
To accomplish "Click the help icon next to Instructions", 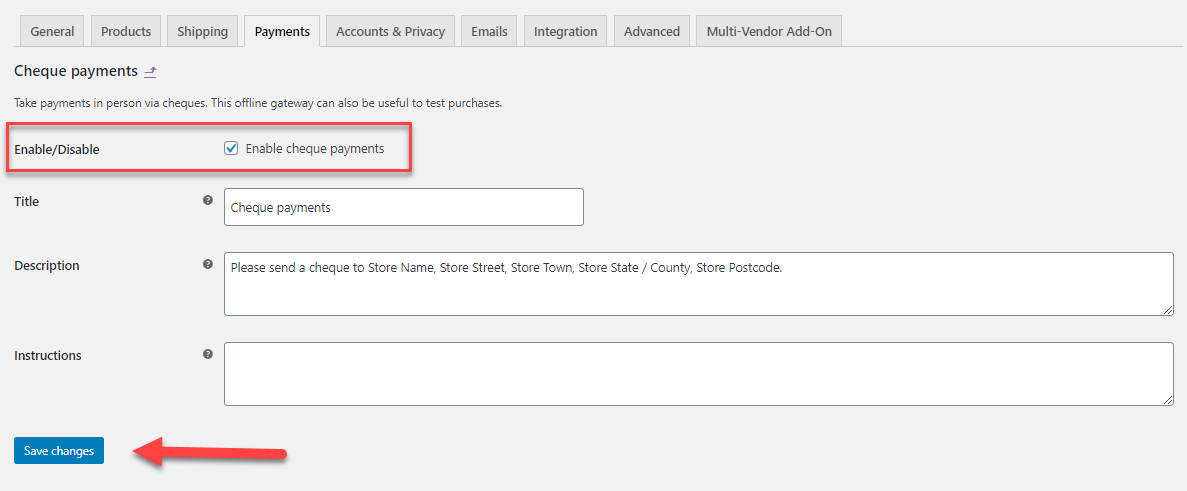I will tap(208, 354).
